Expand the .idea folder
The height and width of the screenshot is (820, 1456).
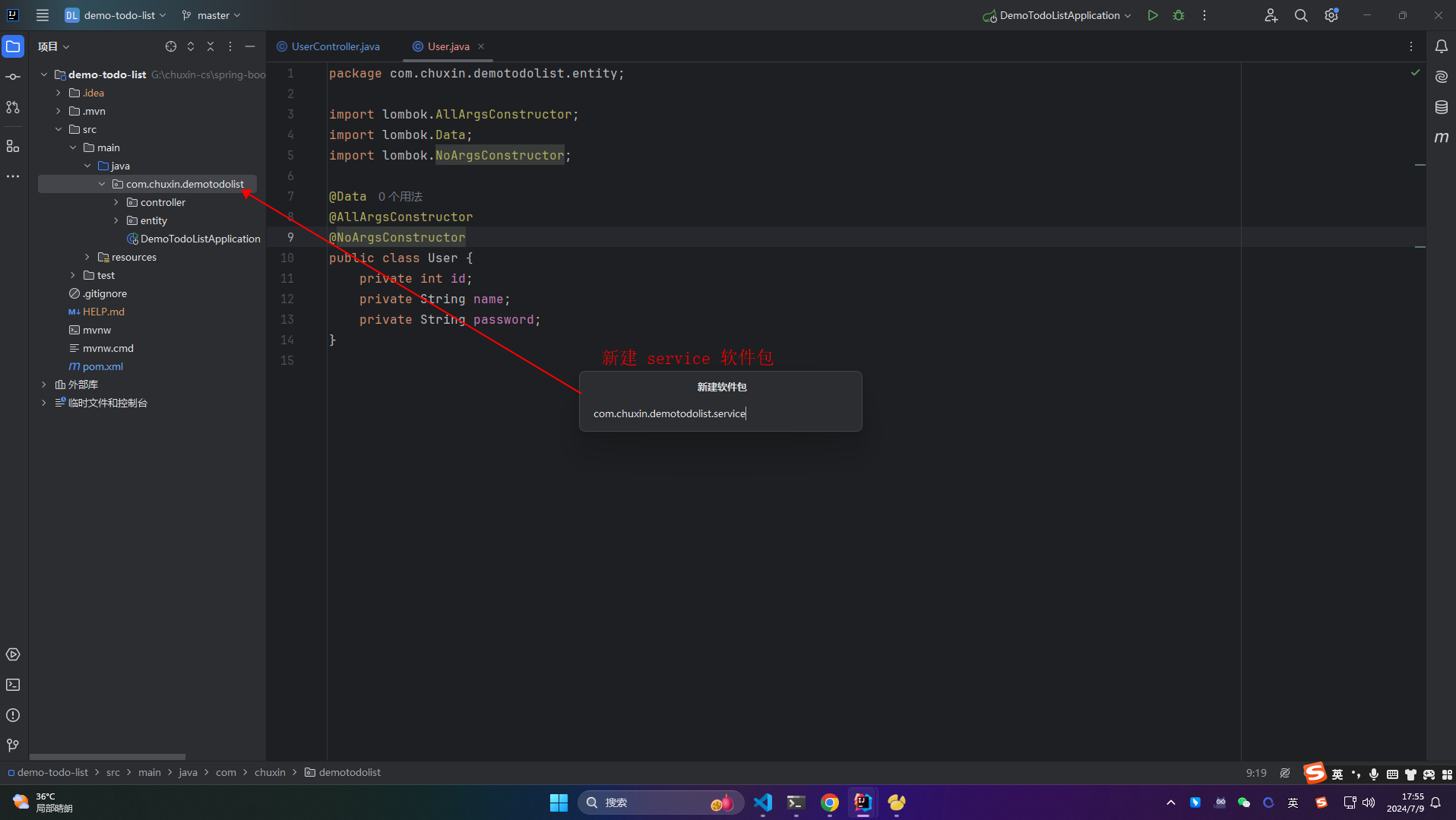tap(59, 93)
